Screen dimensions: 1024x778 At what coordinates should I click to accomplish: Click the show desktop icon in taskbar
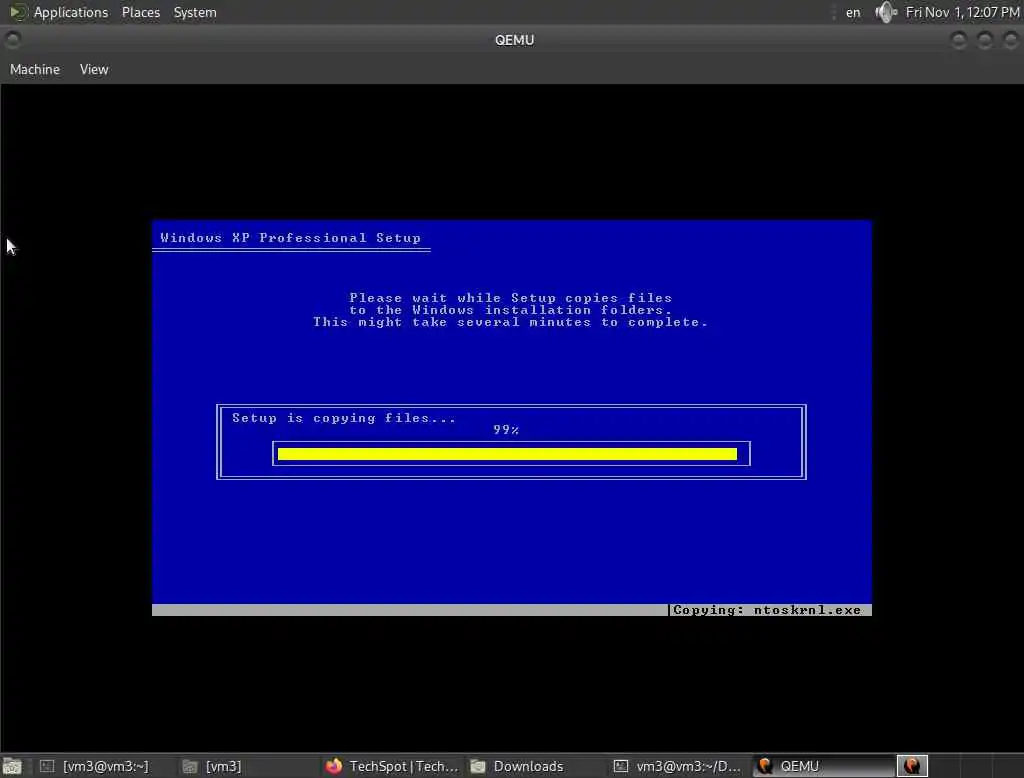point(12,766)
